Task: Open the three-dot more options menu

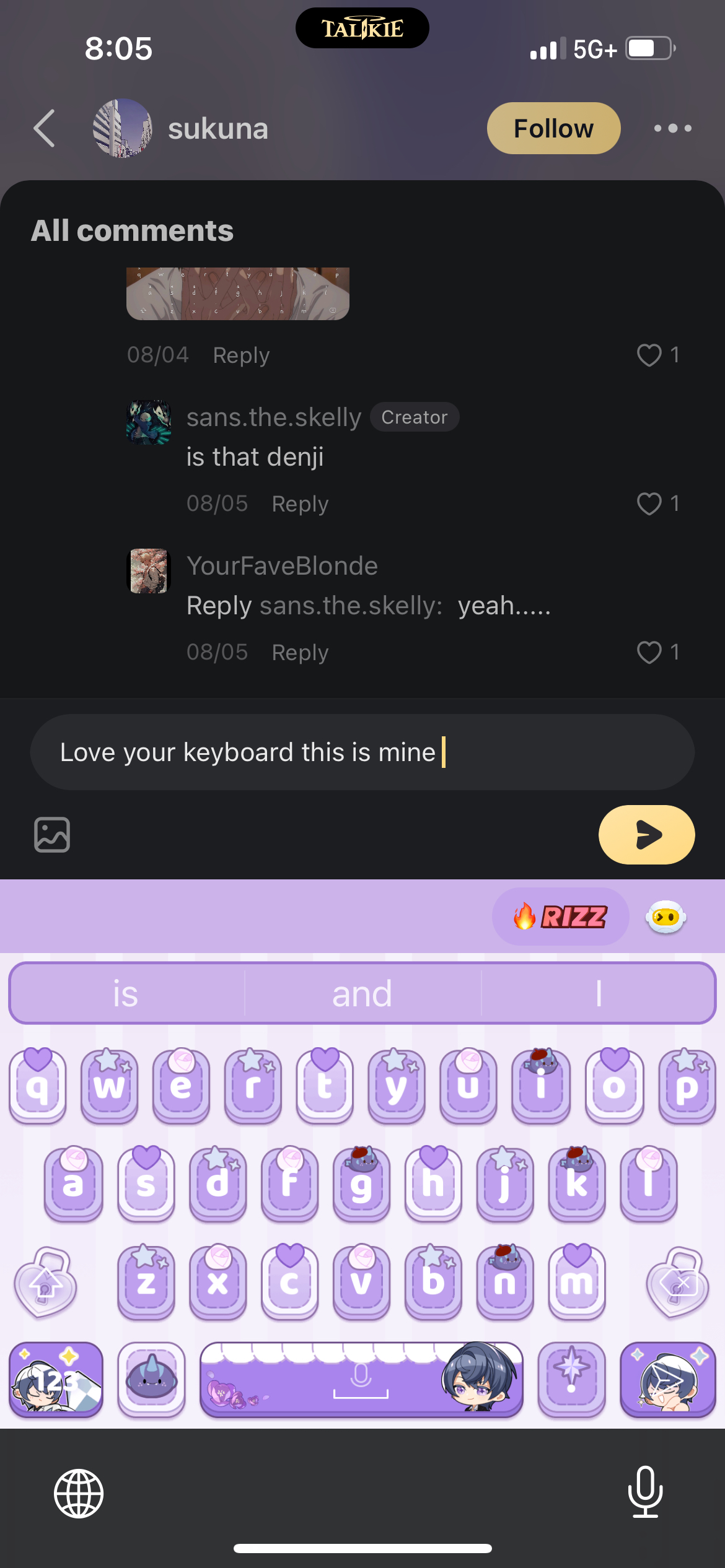Action: pos(673,128)
